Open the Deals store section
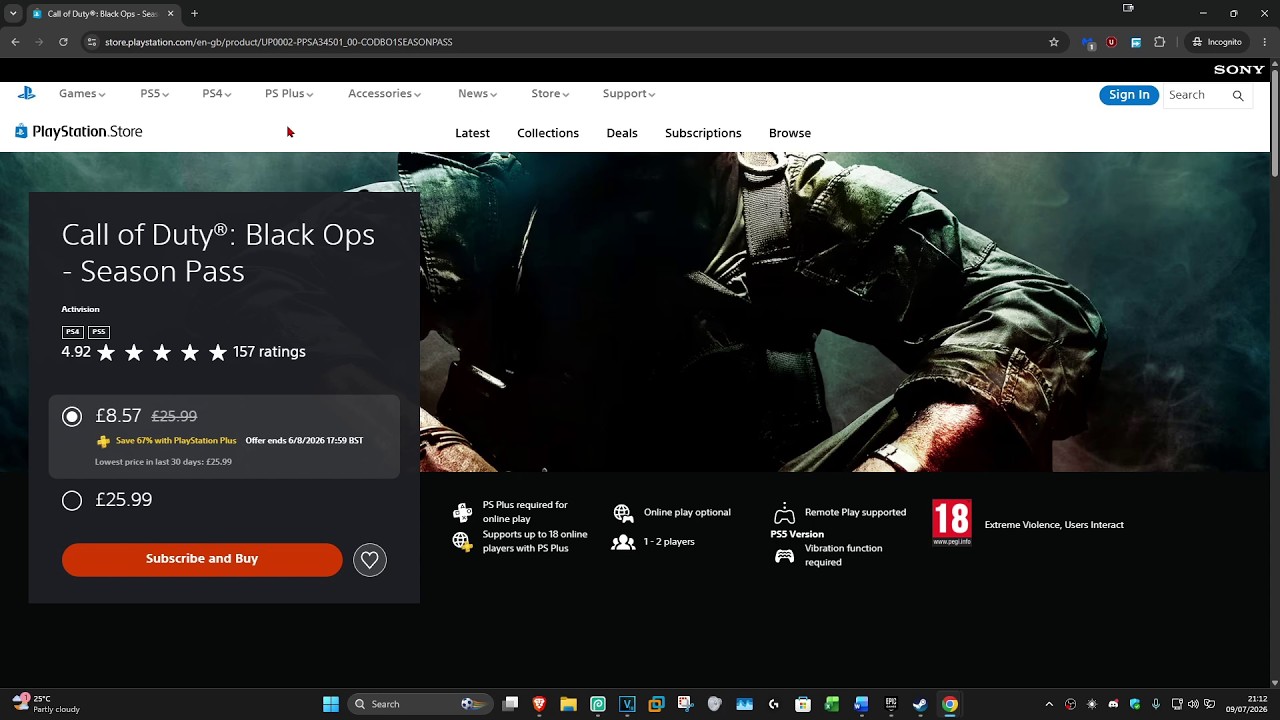This screenshot has height=720, width=1280. (622, 133)
